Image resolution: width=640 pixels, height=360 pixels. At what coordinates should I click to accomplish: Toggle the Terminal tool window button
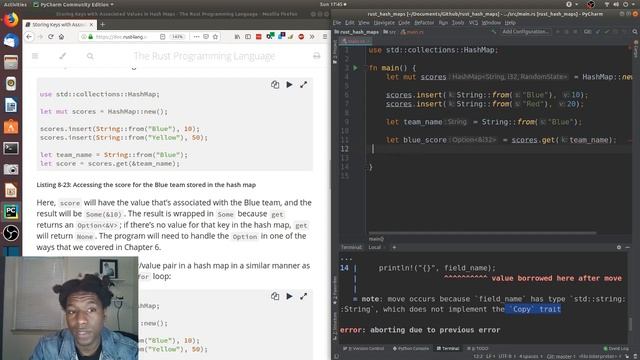point(448,348)
